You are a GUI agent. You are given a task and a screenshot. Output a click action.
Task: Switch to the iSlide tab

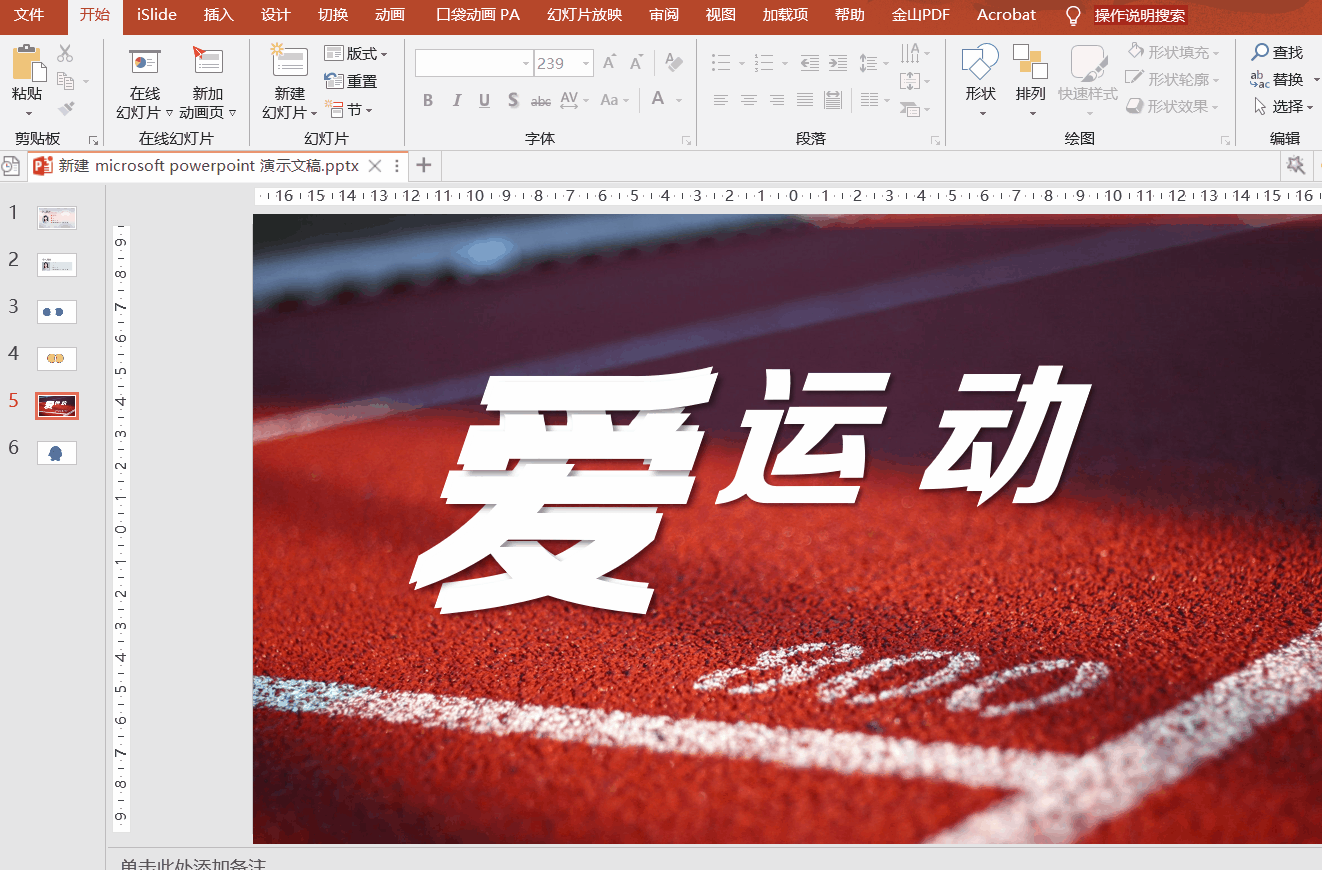coord(157,15)
